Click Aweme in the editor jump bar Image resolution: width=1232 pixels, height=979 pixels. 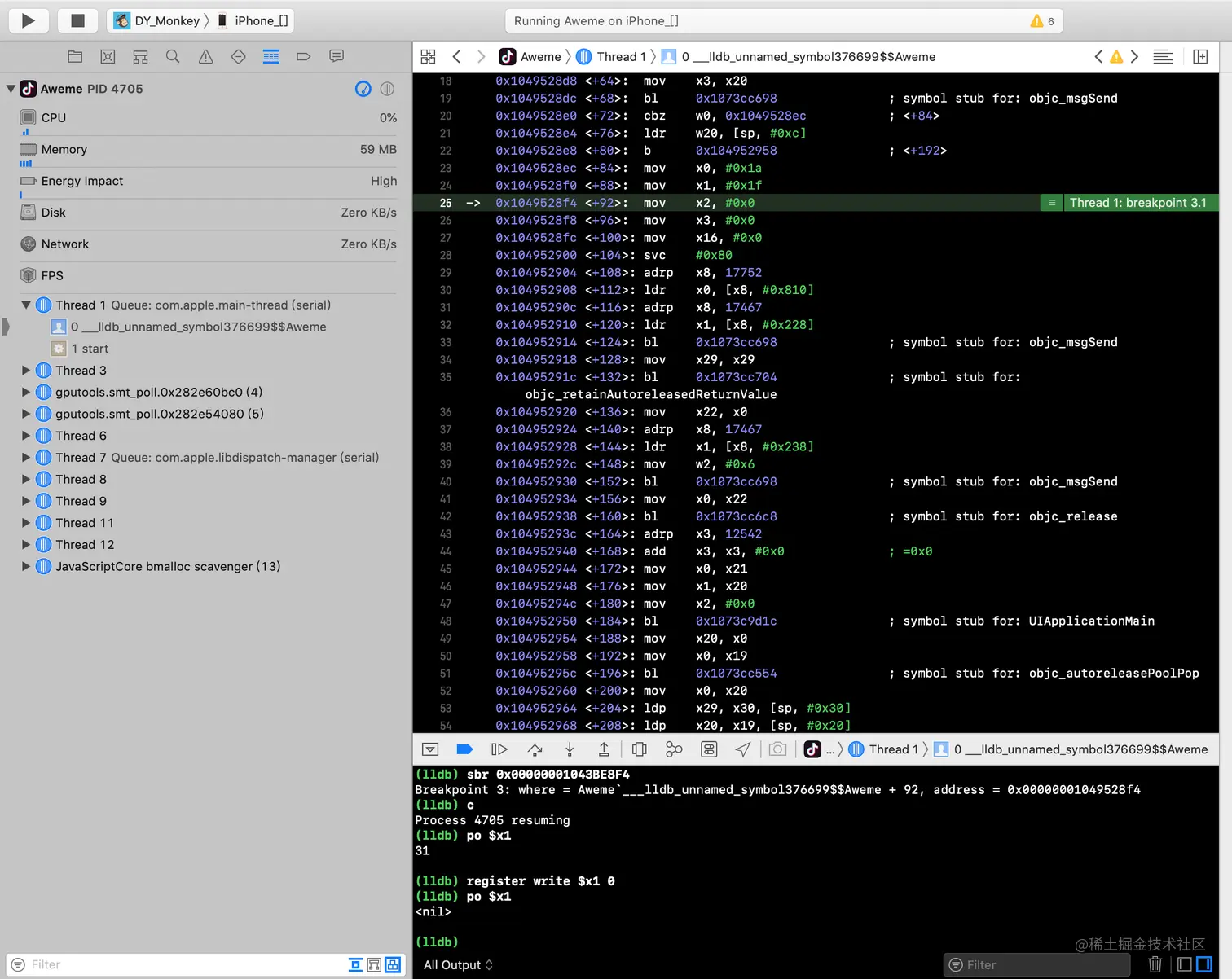pos(530,56)
